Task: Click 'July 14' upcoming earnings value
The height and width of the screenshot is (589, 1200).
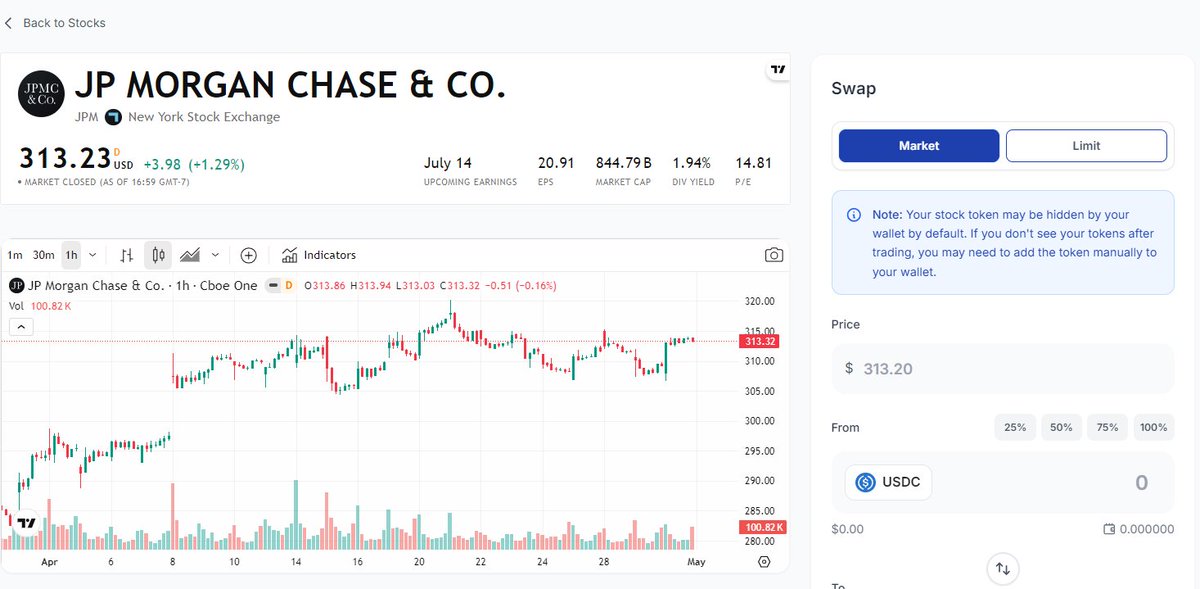Action: (x=448, y=163)
